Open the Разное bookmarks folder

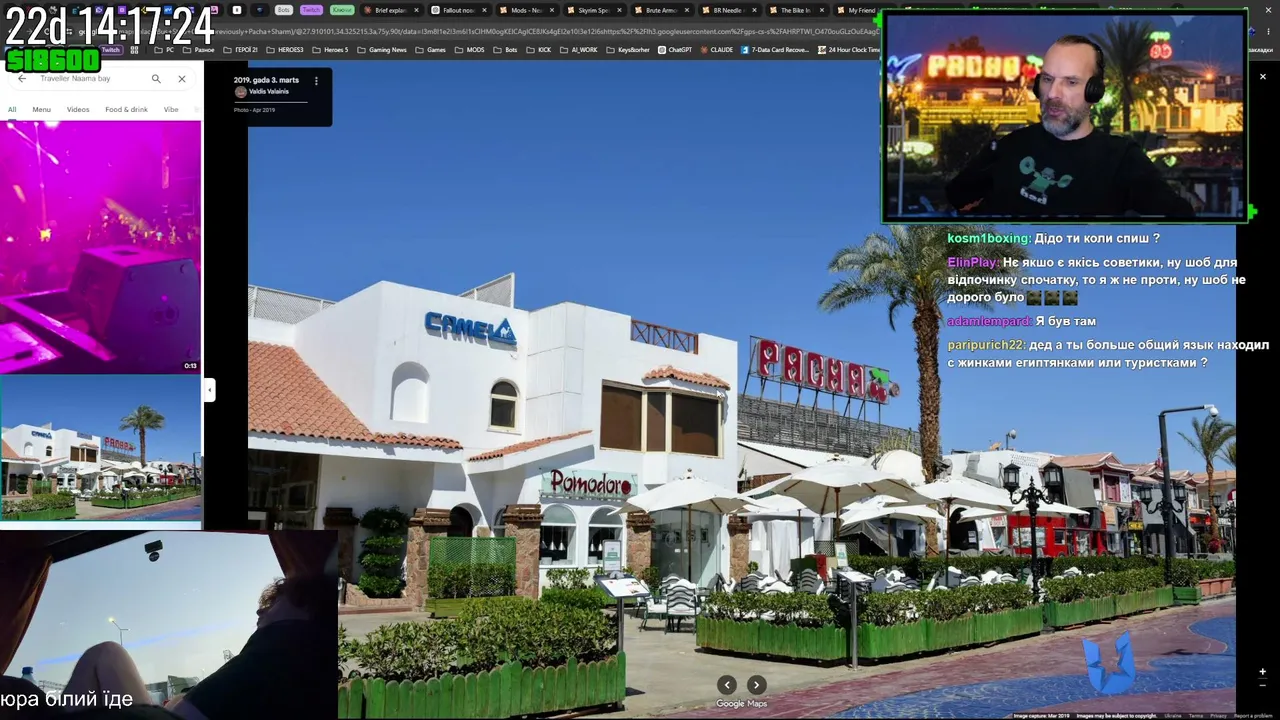(198, 50)
